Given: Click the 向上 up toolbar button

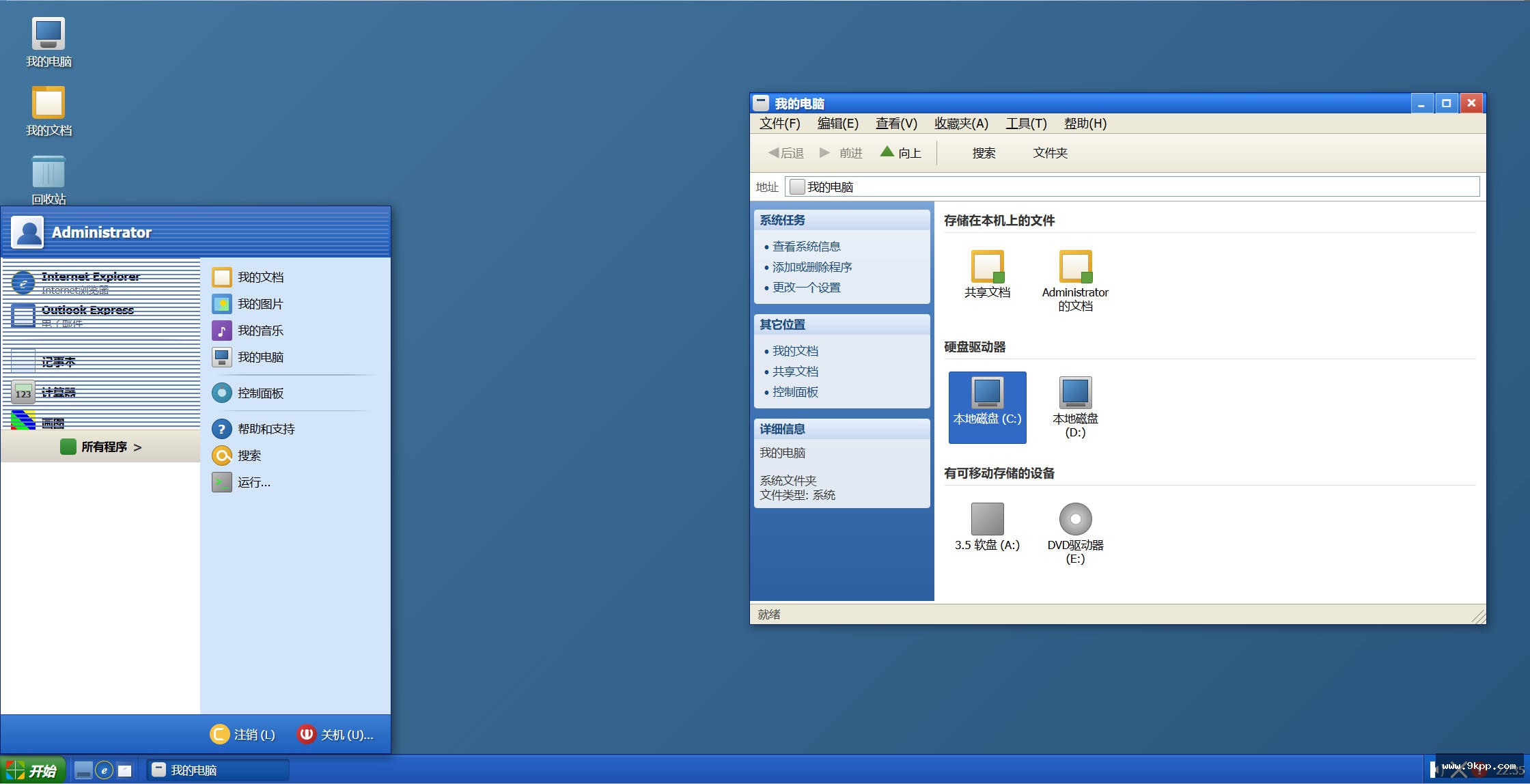Looking at the screenshot, I should point(901,153).
